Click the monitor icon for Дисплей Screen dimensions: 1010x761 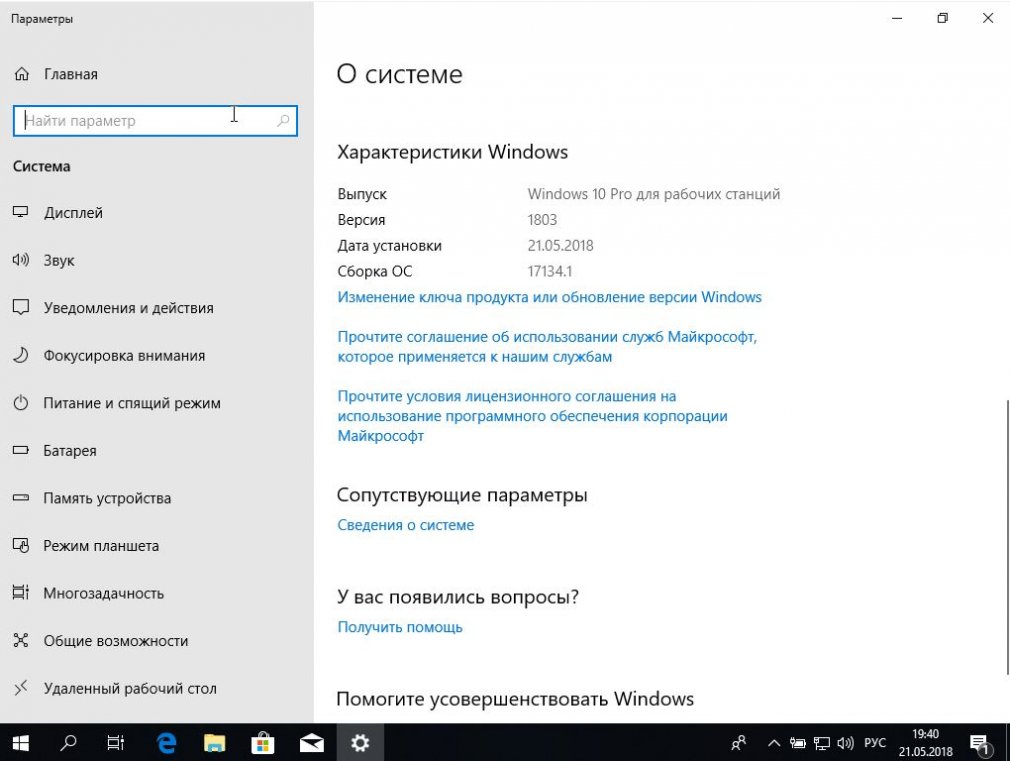[x=21, y=212]
